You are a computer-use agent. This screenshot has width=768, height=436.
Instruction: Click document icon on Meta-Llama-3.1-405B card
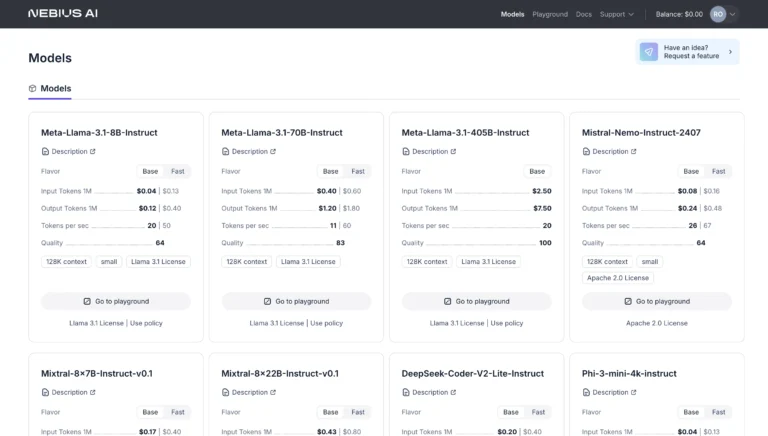point(406,151)
